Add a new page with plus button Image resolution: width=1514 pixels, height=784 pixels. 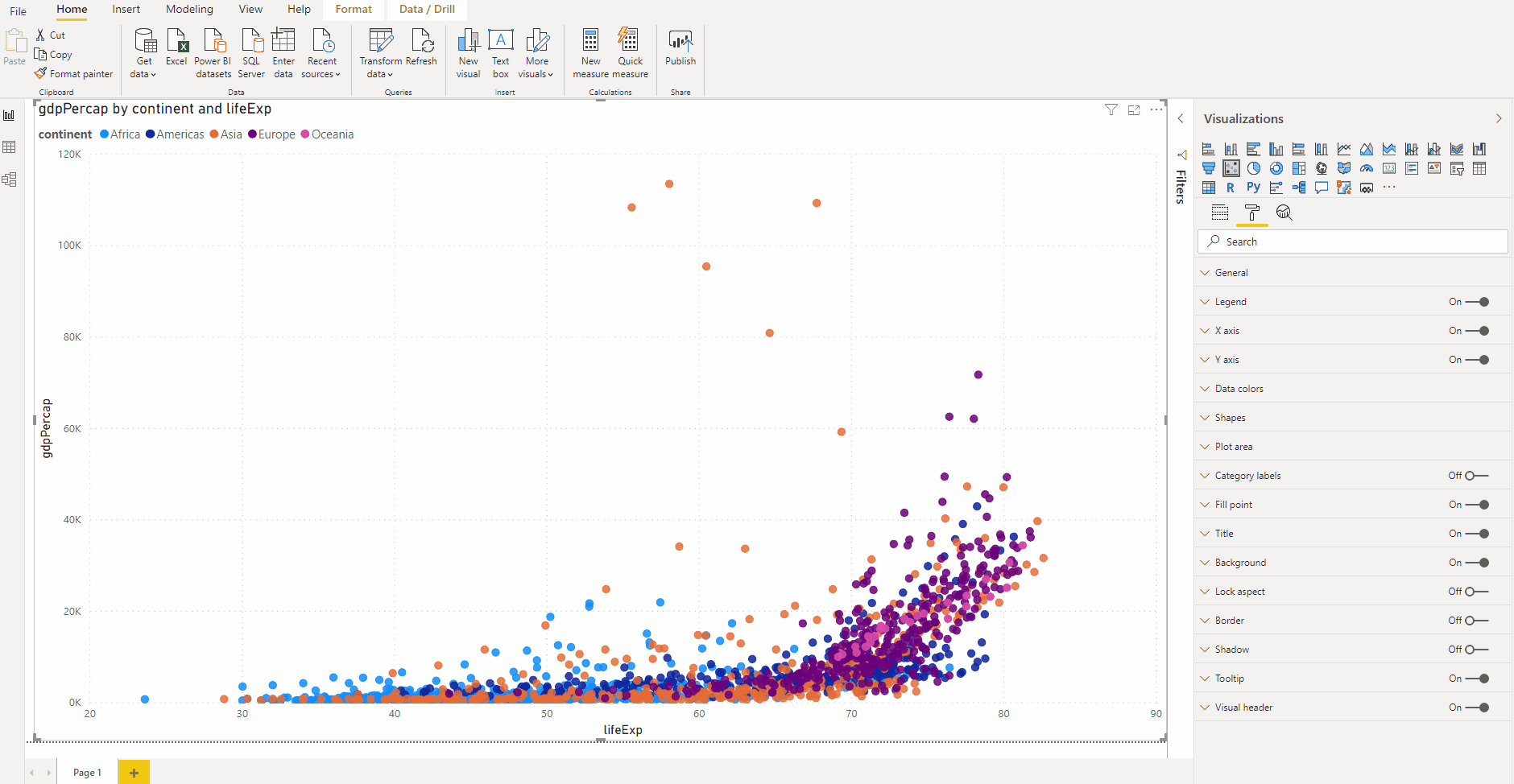pos(134,773)
